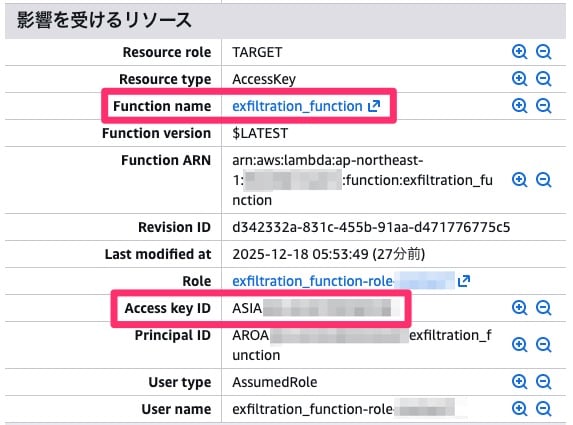
Task: Click external link icon beside exfiltration_function
Action: pos(374,106)
